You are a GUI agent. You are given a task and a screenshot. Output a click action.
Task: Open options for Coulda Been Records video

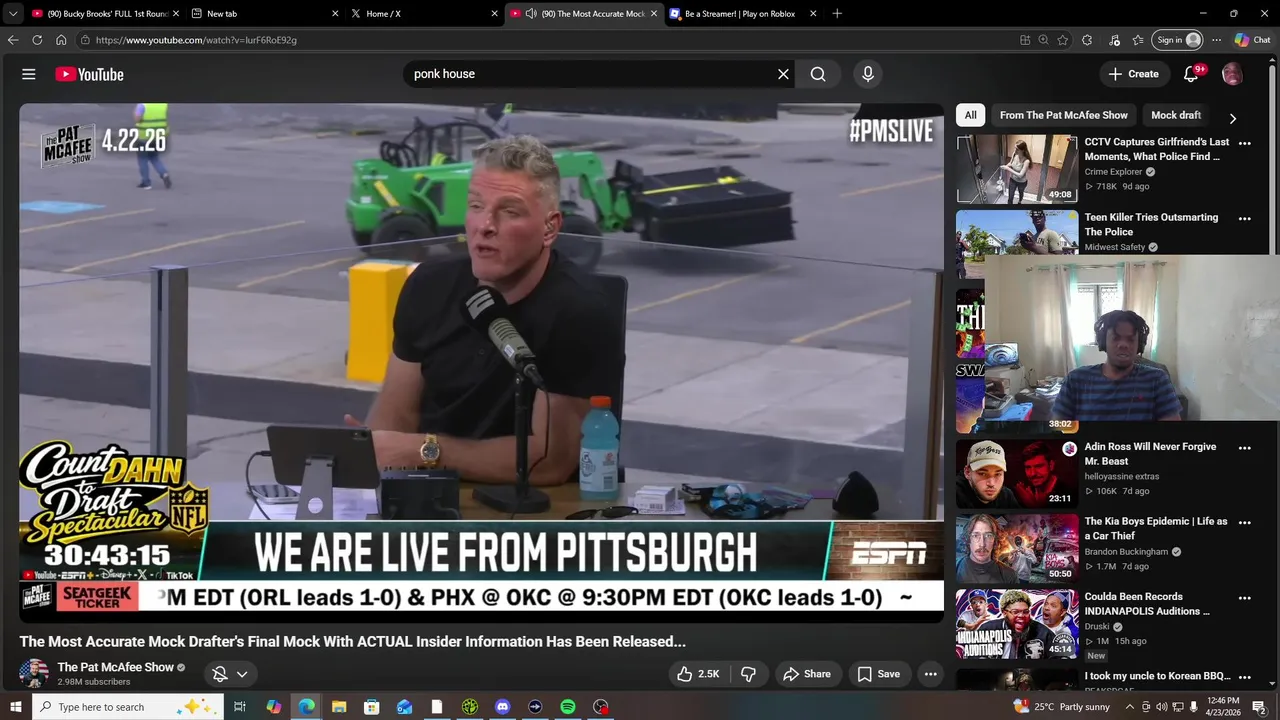[x=1245, y=598]
